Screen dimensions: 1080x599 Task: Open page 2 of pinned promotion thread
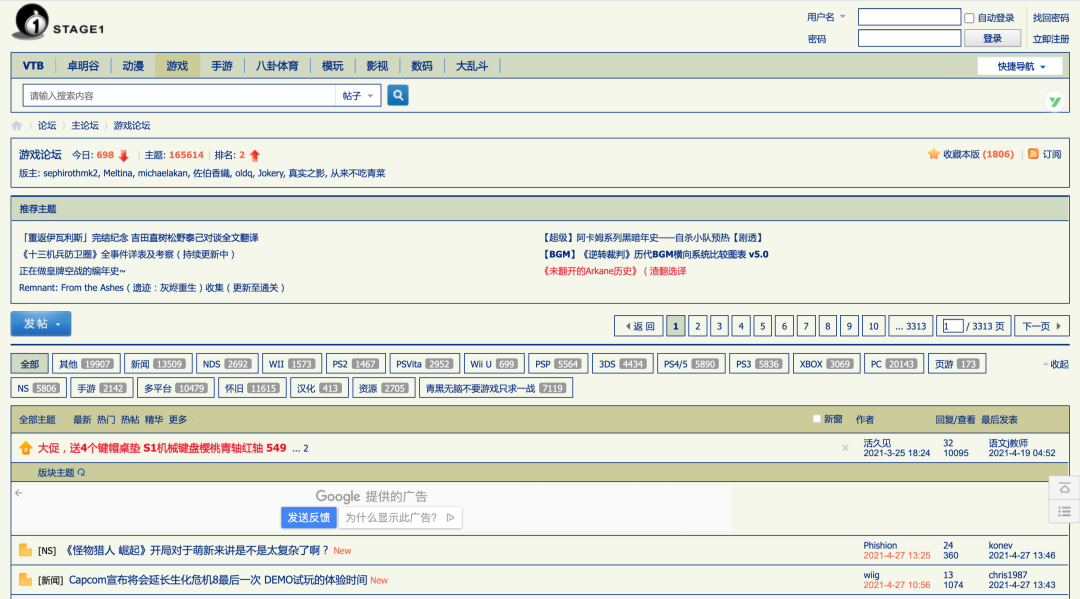[x=306, y=448]
